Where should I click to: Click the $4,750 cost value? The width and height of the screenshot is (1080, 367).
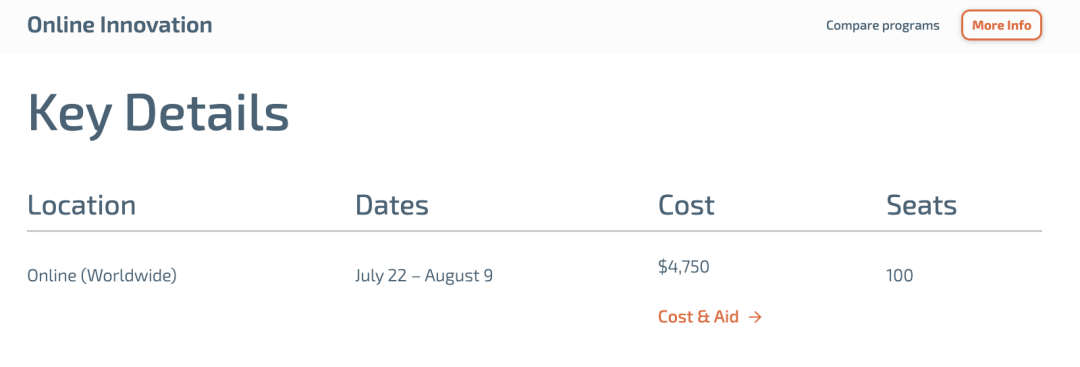pyautogui.click(x=684, y=266)
